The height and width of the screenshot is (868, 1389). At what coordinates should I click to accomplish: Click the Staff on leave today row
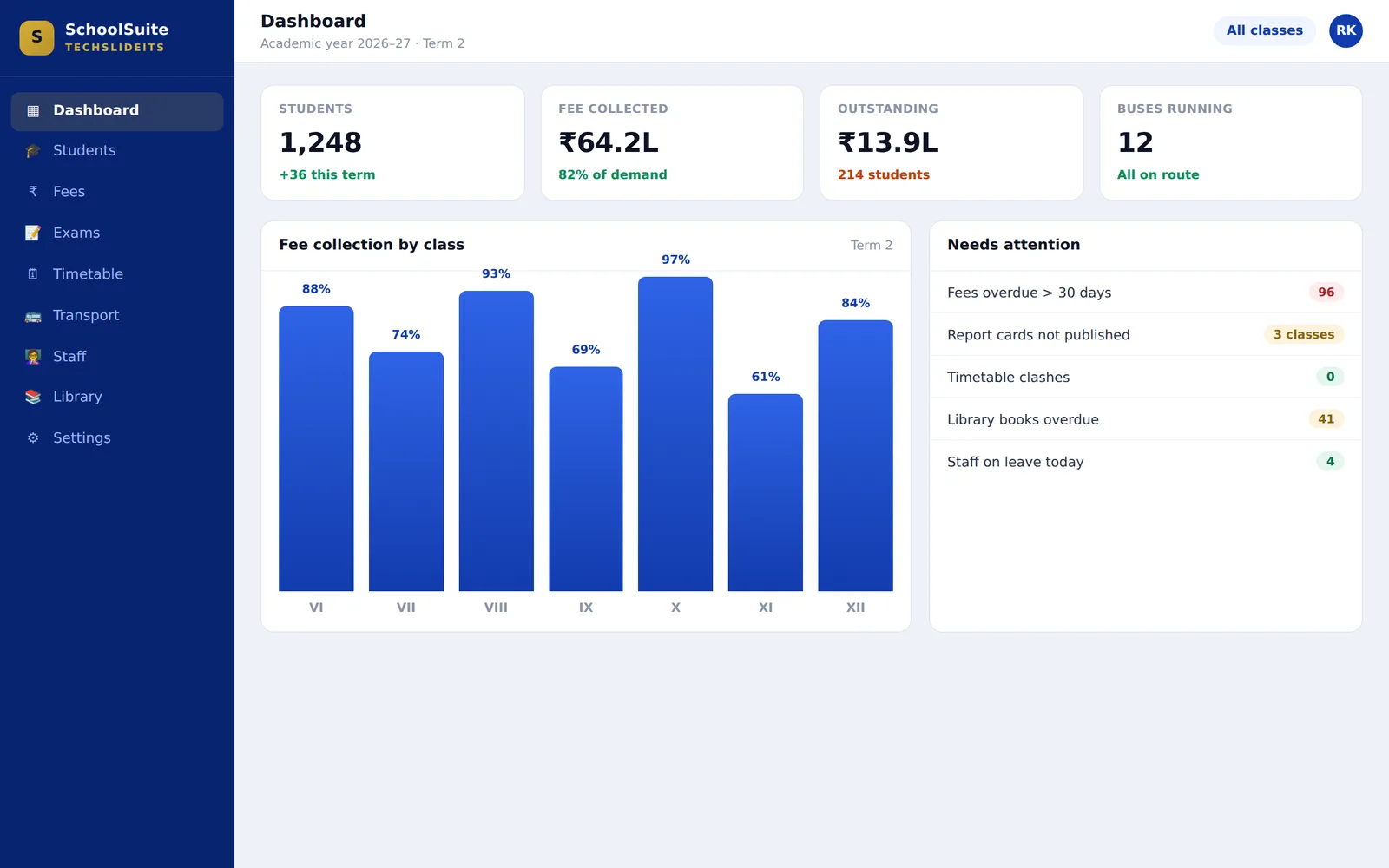tap(1145, 462)
